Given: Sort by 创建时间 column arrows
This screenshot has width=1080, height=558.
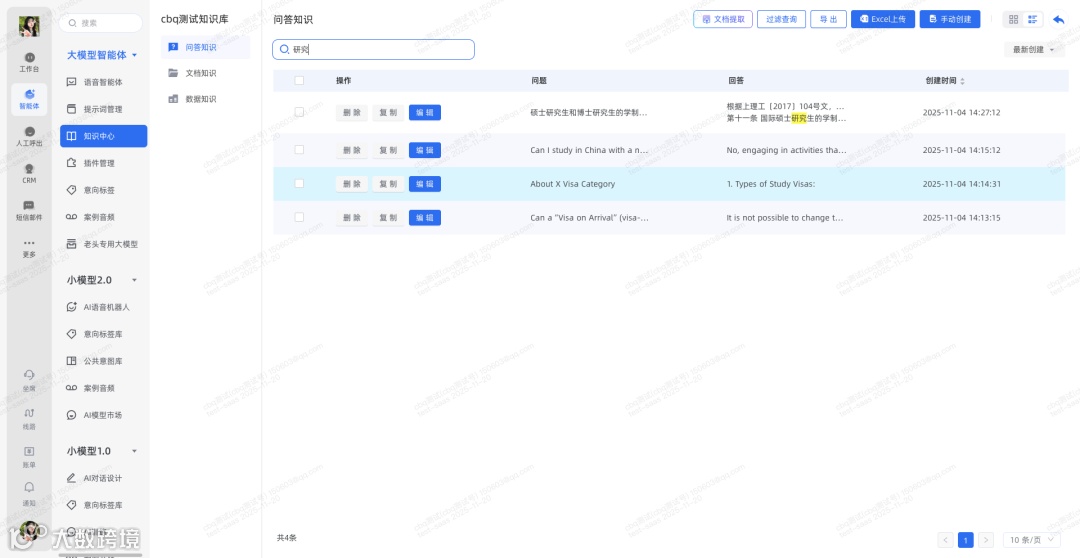Looking at the screenshot, I should [962, 81].
